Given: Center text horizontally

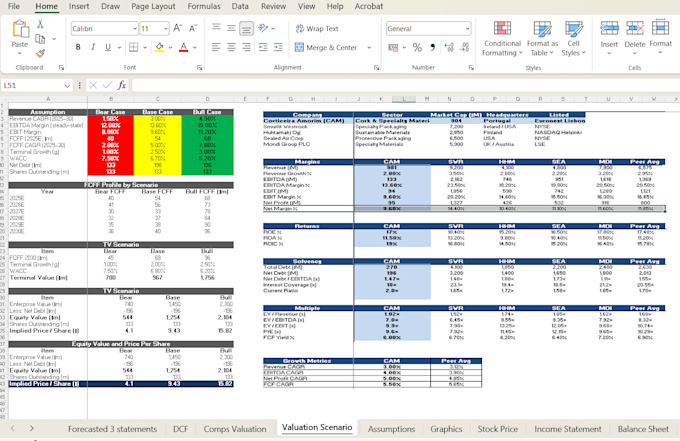Looking at the screenshot, I should pos(231,47).
